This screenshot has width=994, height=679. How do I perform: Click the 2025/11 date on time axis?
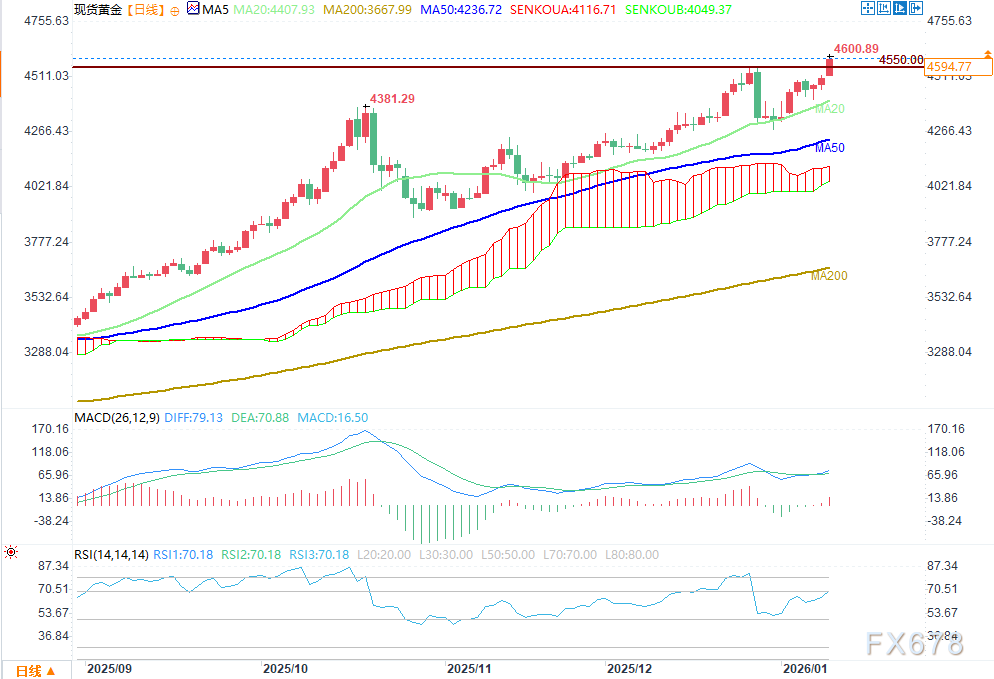(467, 666)
